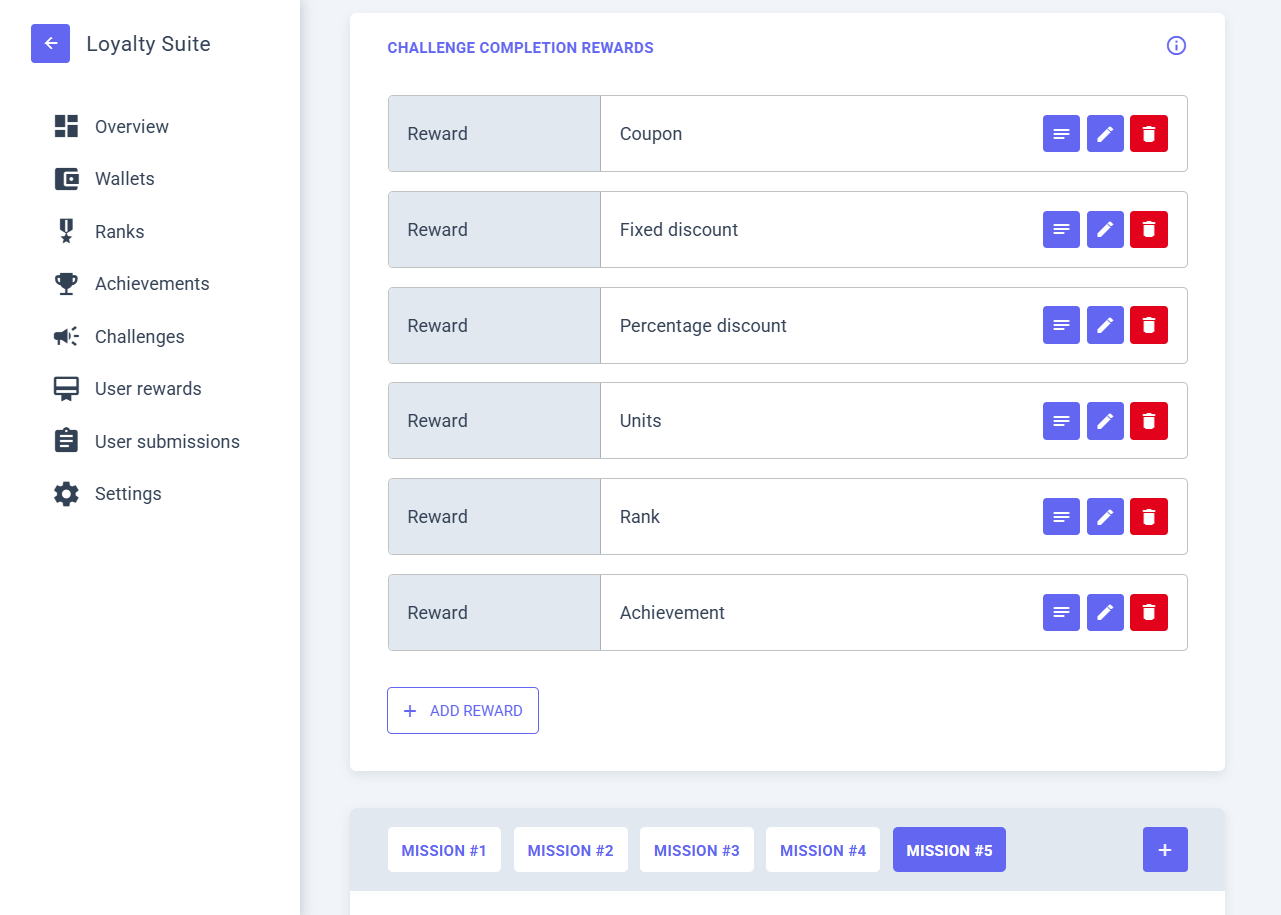Select the Achievement reward name text
The height and width of the screenshot is (915, 1281).
coord(672,613)
